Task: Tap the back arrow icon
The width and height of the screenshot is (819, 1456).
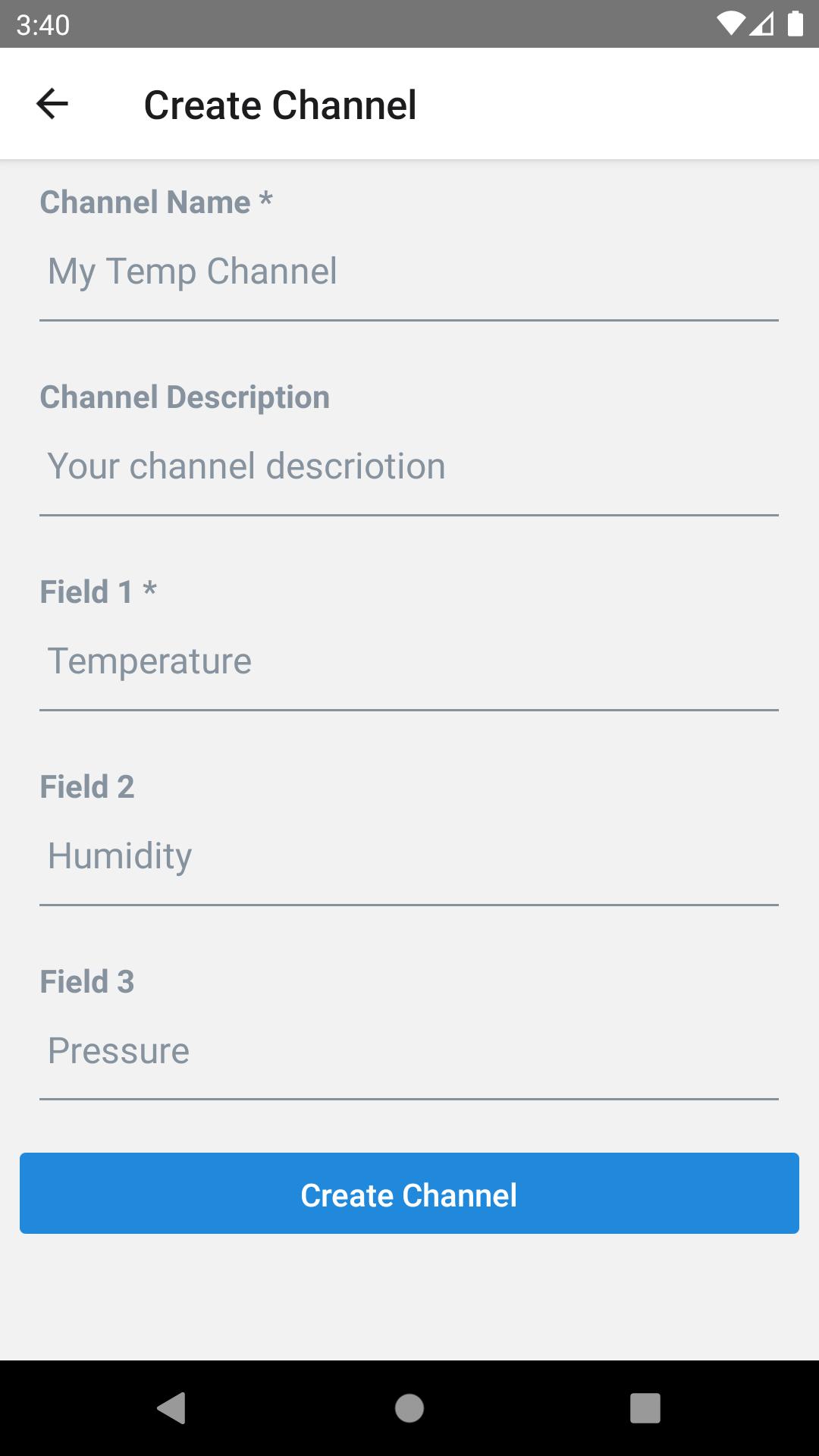Action: (x=52, y=104)
